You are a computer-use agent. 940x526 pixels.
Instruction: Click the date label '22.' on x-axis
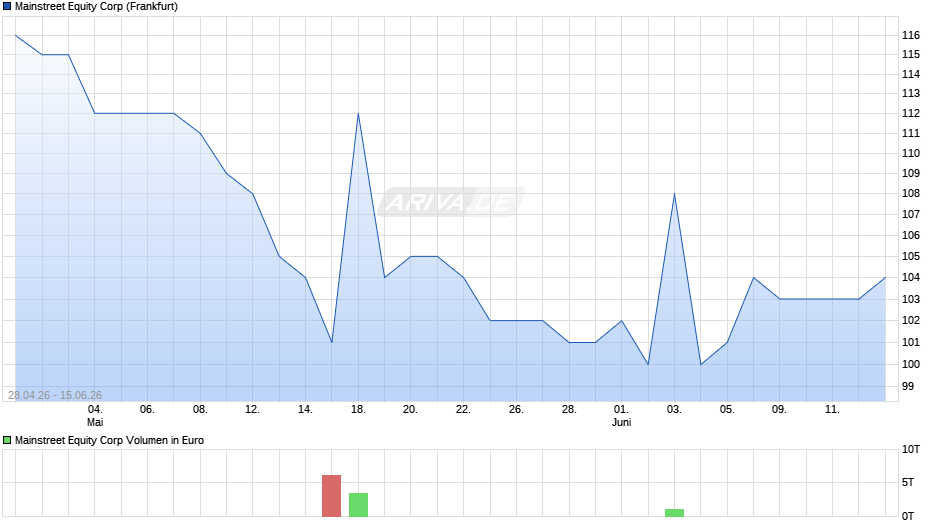(x=463, y=410)
